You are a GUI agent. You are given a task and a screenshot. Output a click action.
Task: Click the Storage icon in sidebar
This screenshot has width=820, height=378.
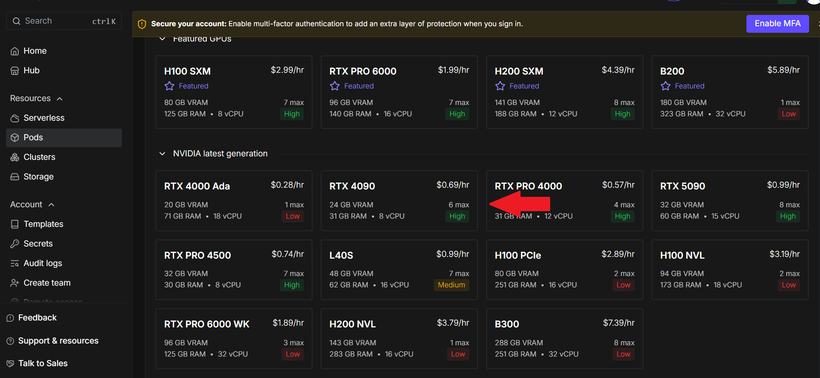pos(15,177)
